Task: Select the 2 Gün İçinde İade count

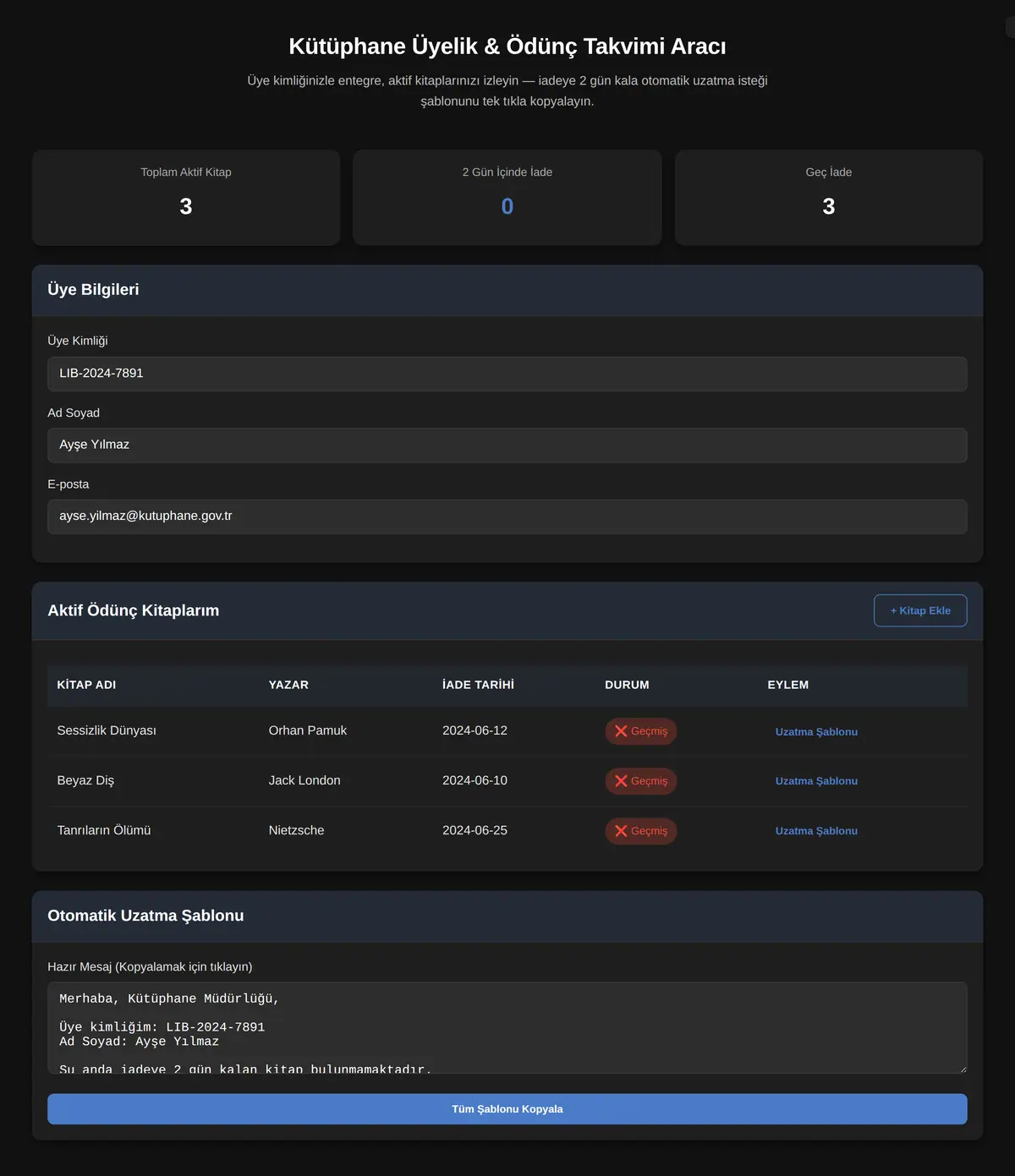Action: [507, 206]
